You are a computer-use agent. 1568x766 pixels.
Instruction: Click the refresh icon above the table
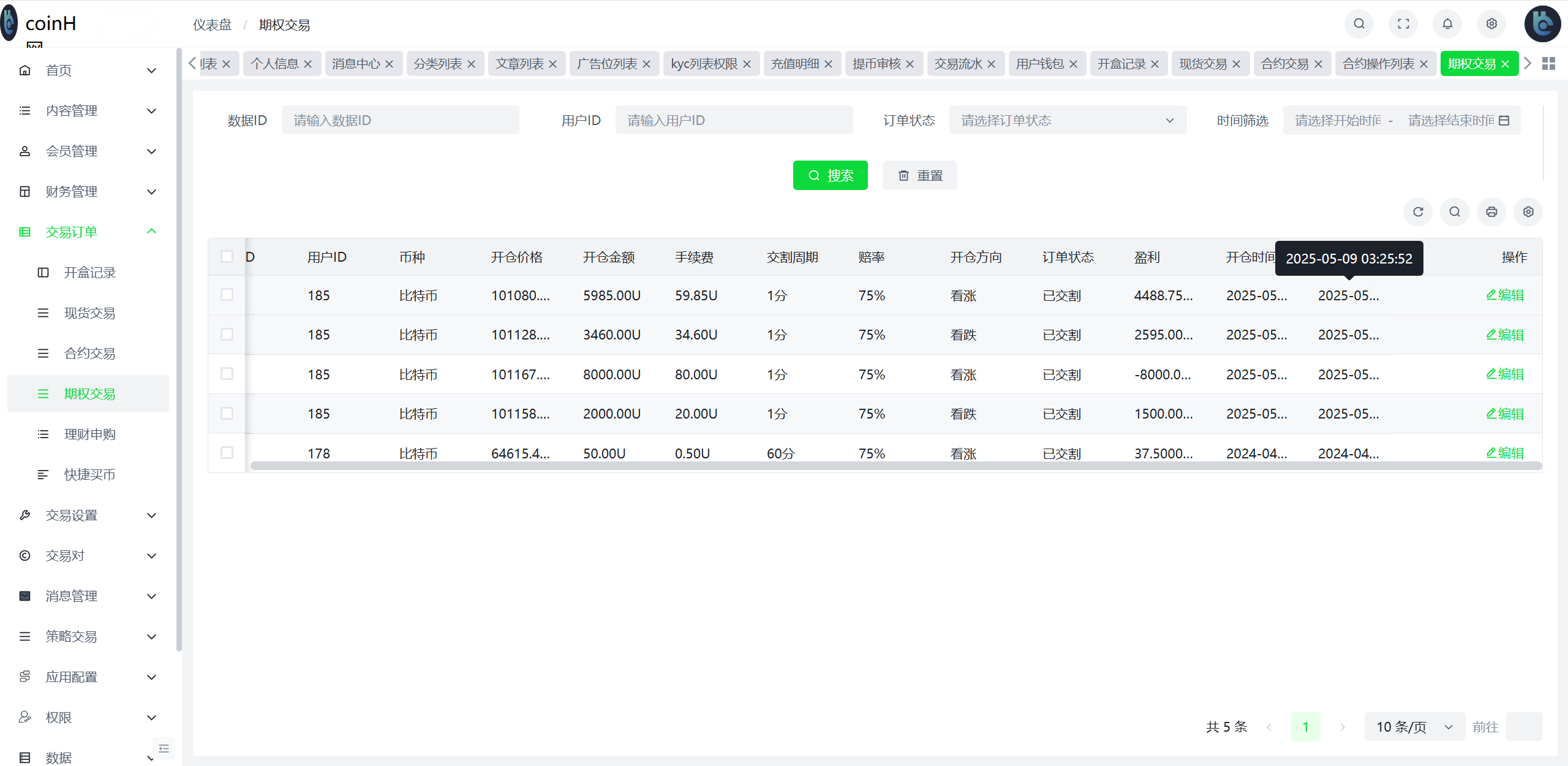click(x=1418, y=211)
